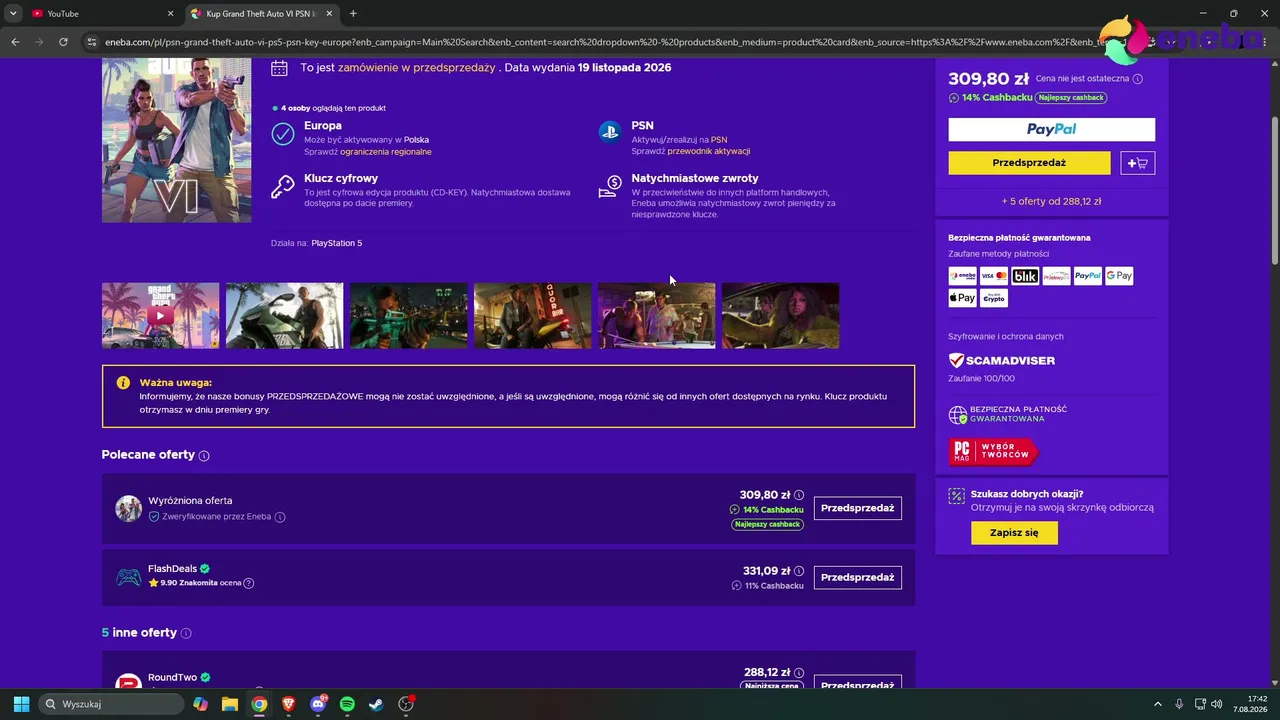1280x720 pixels.
Task: Open File Explorer from the taskbar
Action: pos(230,704)
